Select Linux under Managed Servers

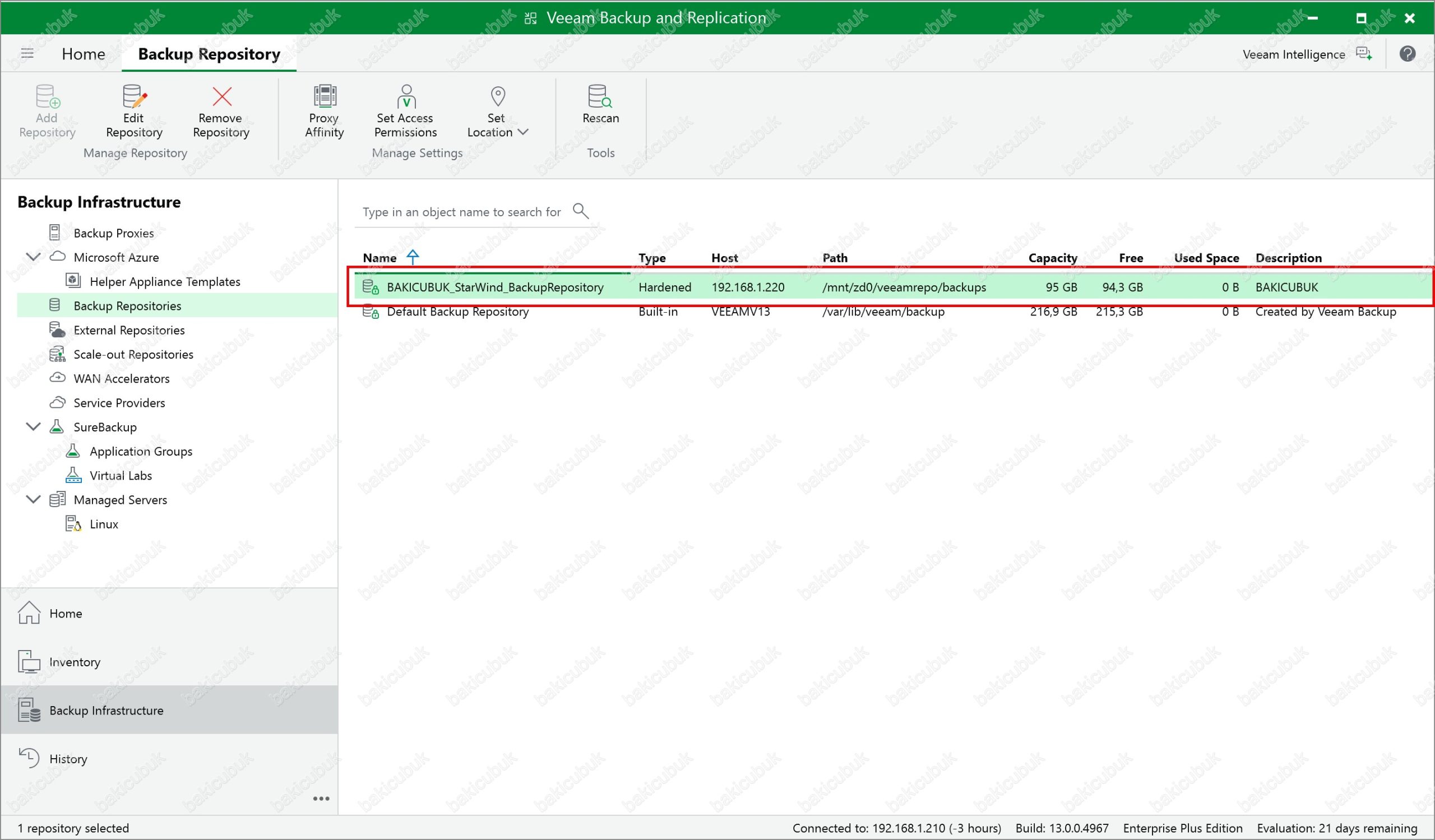click(104, 524)
